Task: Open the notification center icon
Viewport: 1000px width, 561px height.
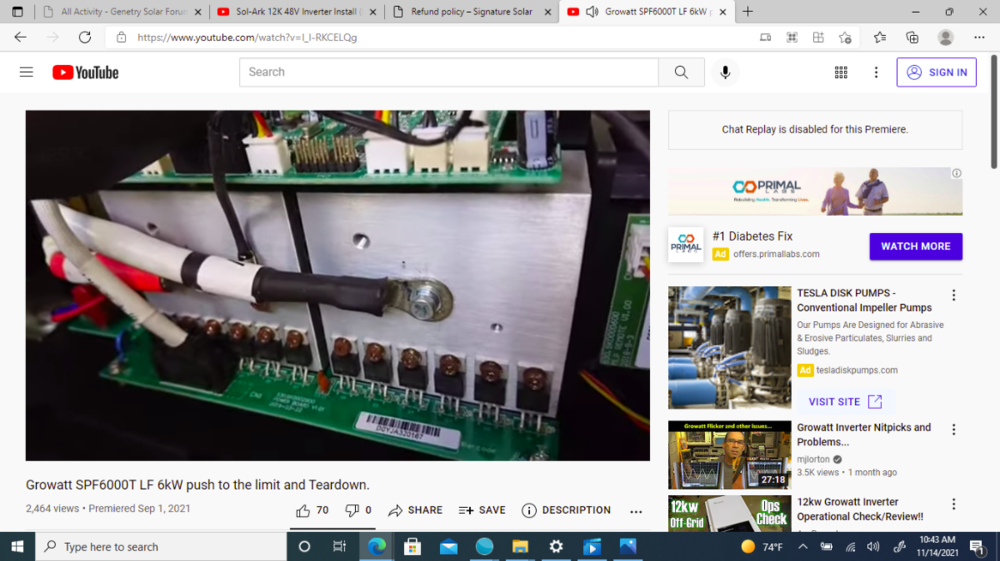Action: (978, 546)
